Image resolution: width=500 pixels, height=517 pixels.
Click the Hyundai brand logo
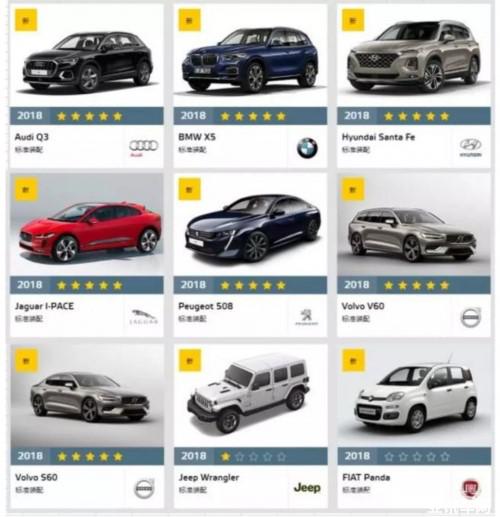[470, 148]
